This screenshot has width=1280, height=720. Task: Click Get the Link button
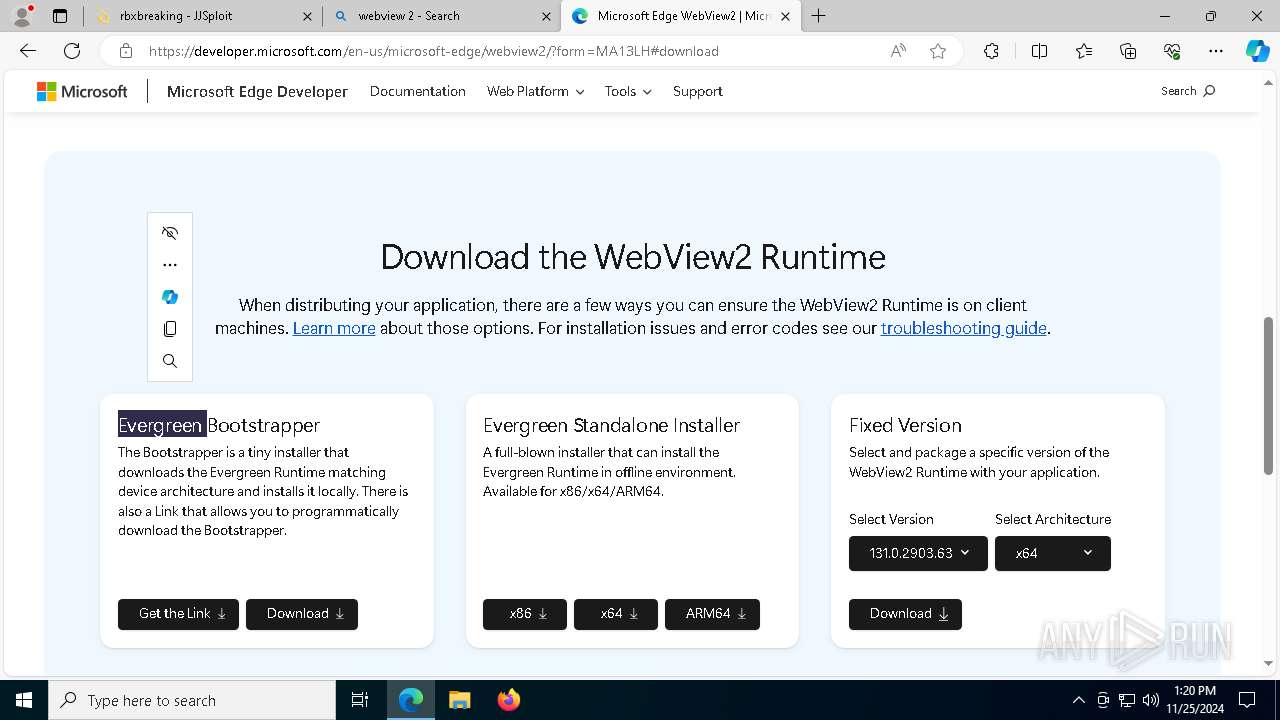coord(178,614)
